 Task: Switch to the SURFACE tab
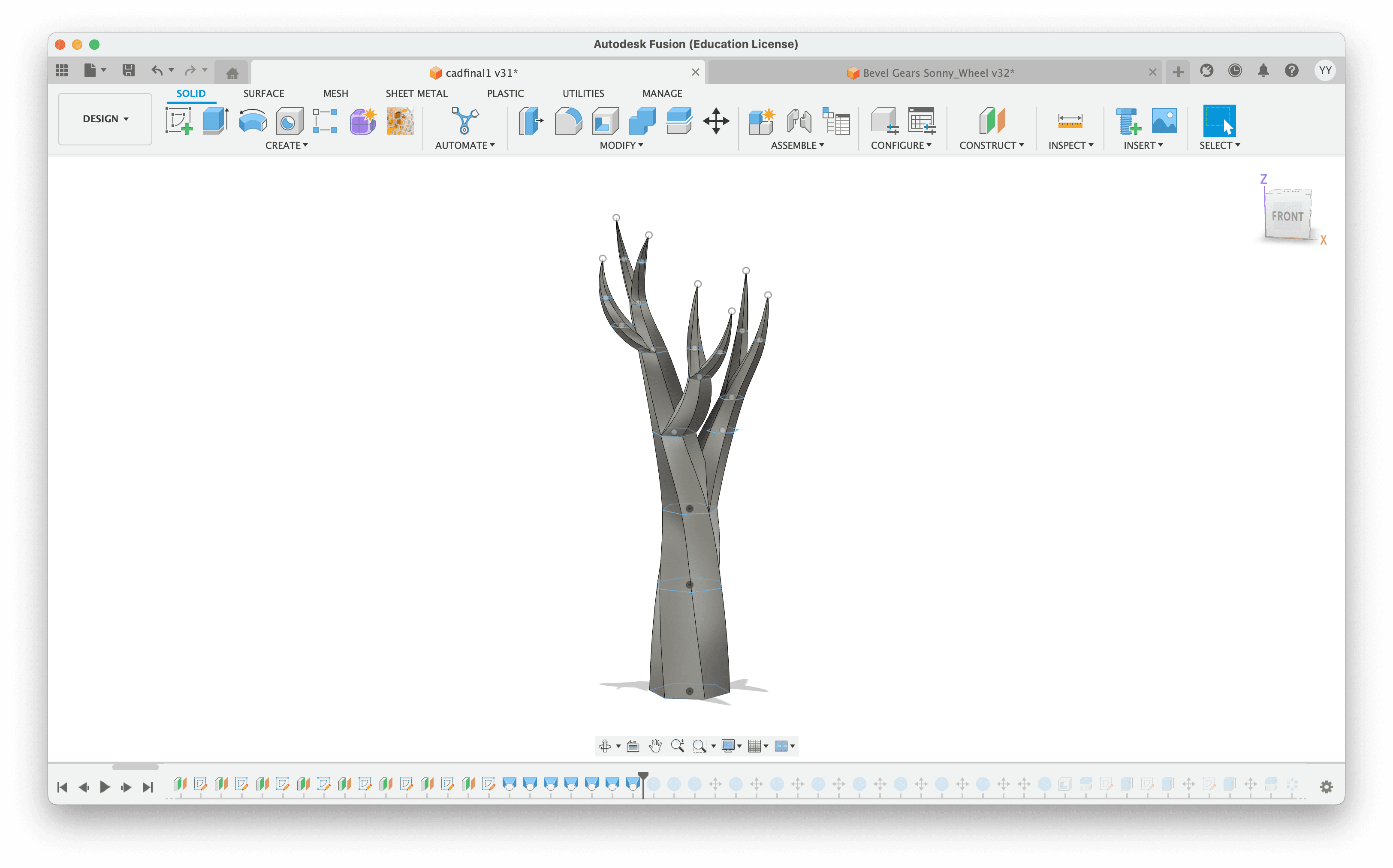263,93
